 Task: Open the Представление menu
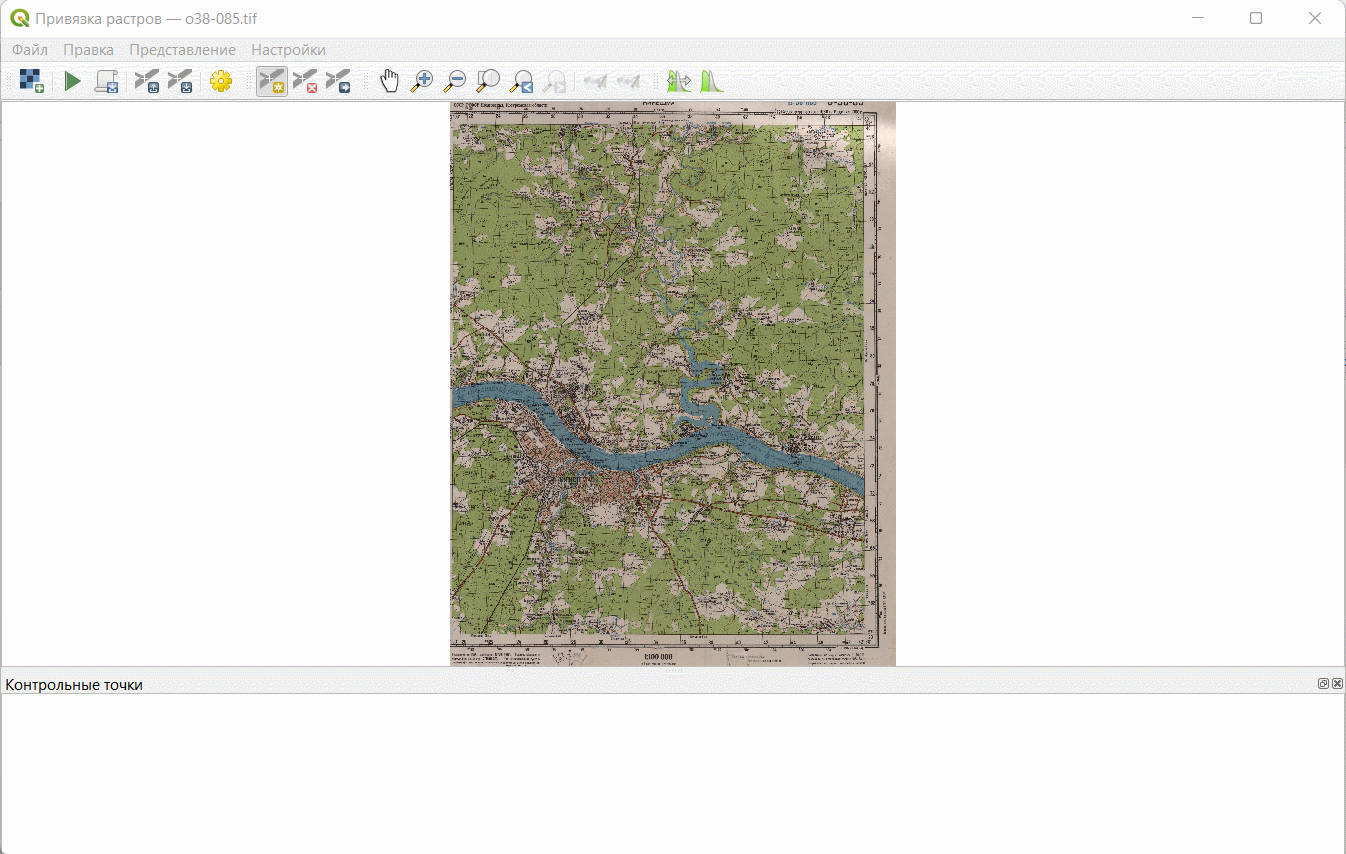182,50
